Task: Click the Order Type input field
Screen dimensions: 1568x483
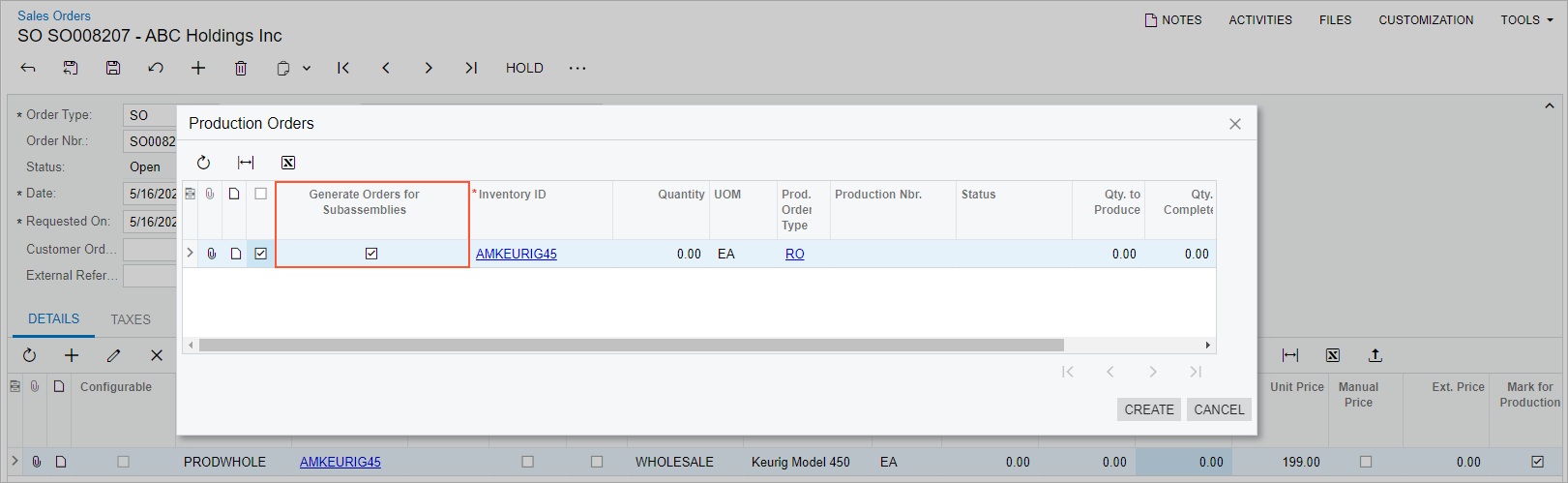Action: click(151, 115)
